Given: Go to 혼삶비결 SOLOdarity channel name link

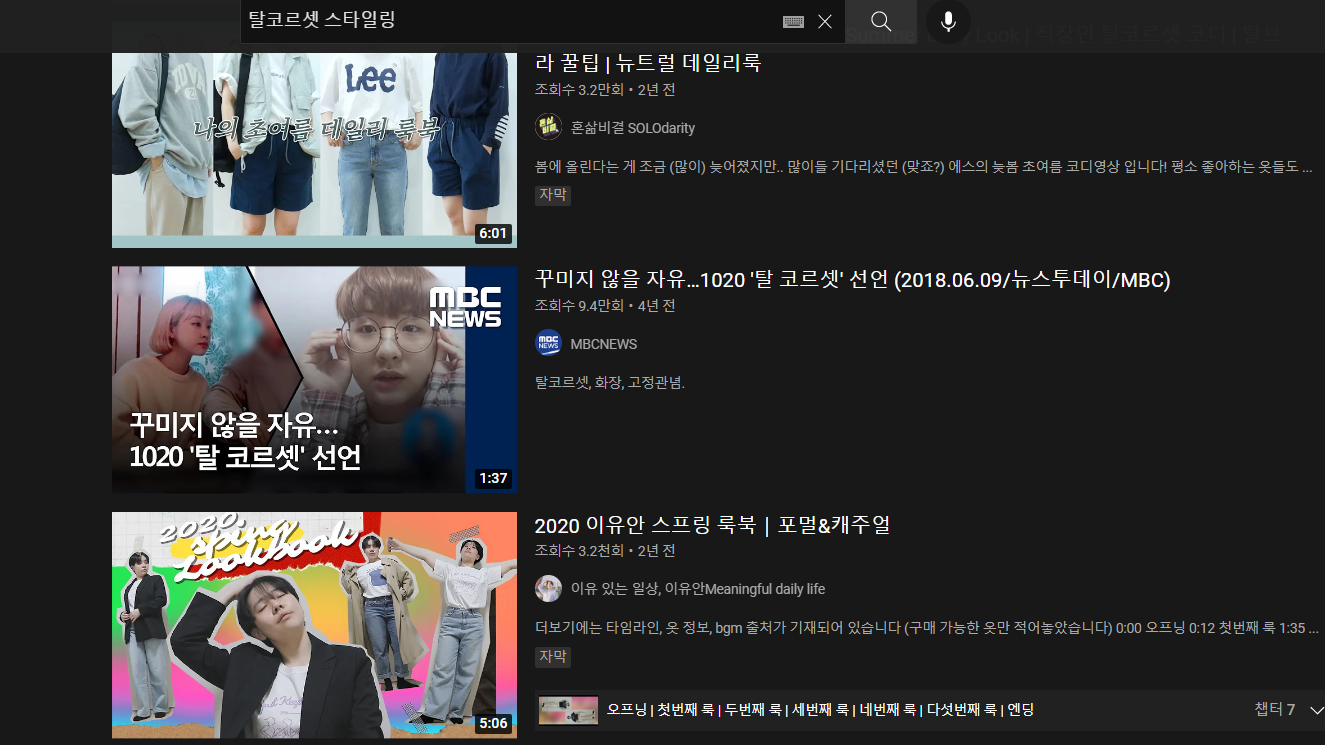Looking at the screenshot, I should pyautogui.click(x=632, y=128).
